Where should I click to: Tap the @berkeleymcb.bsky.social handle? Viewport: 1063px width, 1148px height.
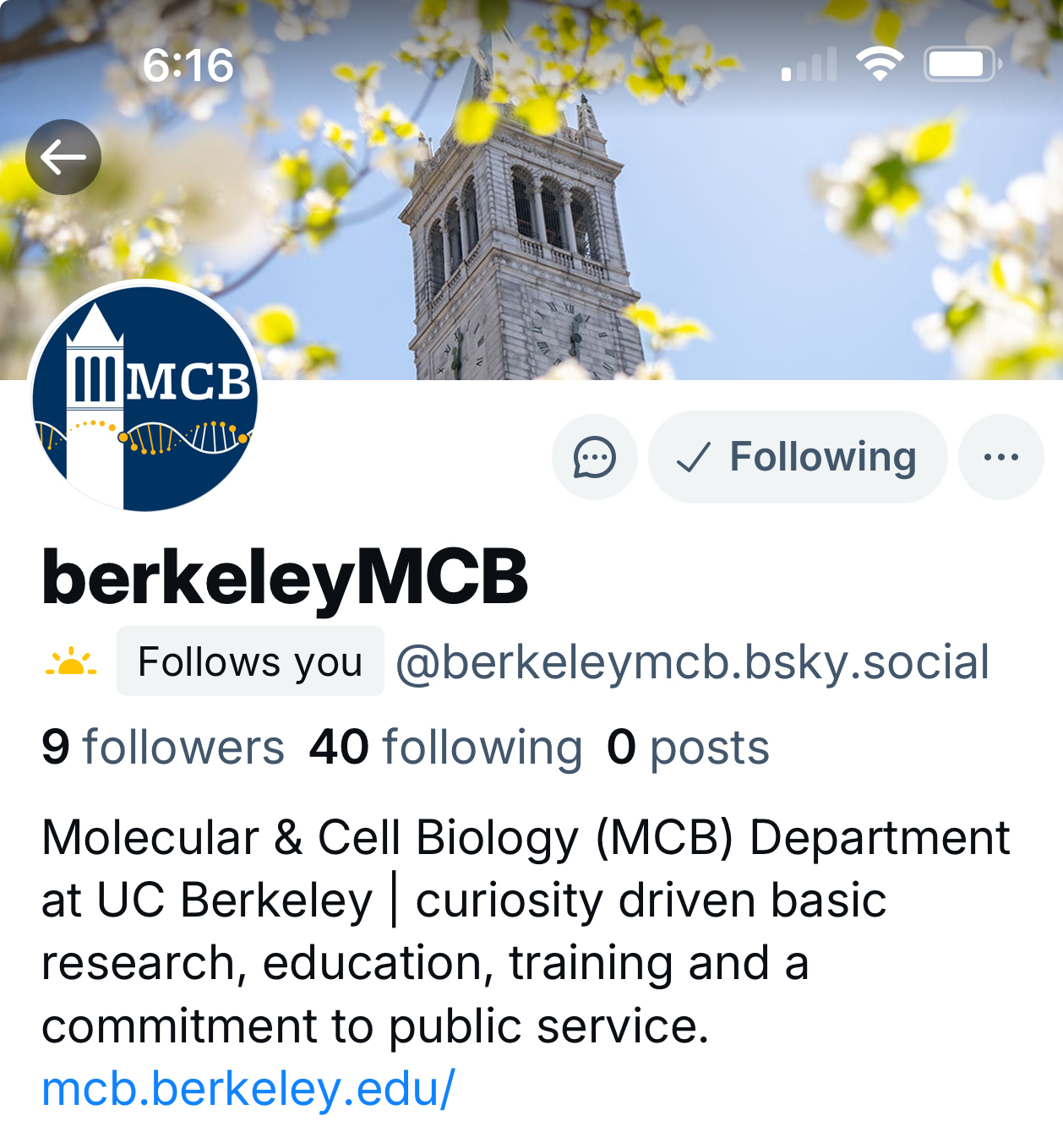pos(692,661)
